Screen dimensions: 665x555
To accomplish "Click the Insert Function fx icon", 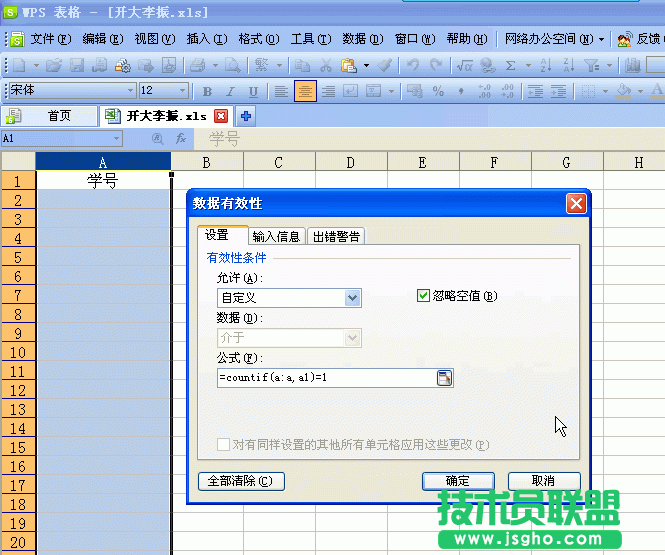I will pos(181,138).
